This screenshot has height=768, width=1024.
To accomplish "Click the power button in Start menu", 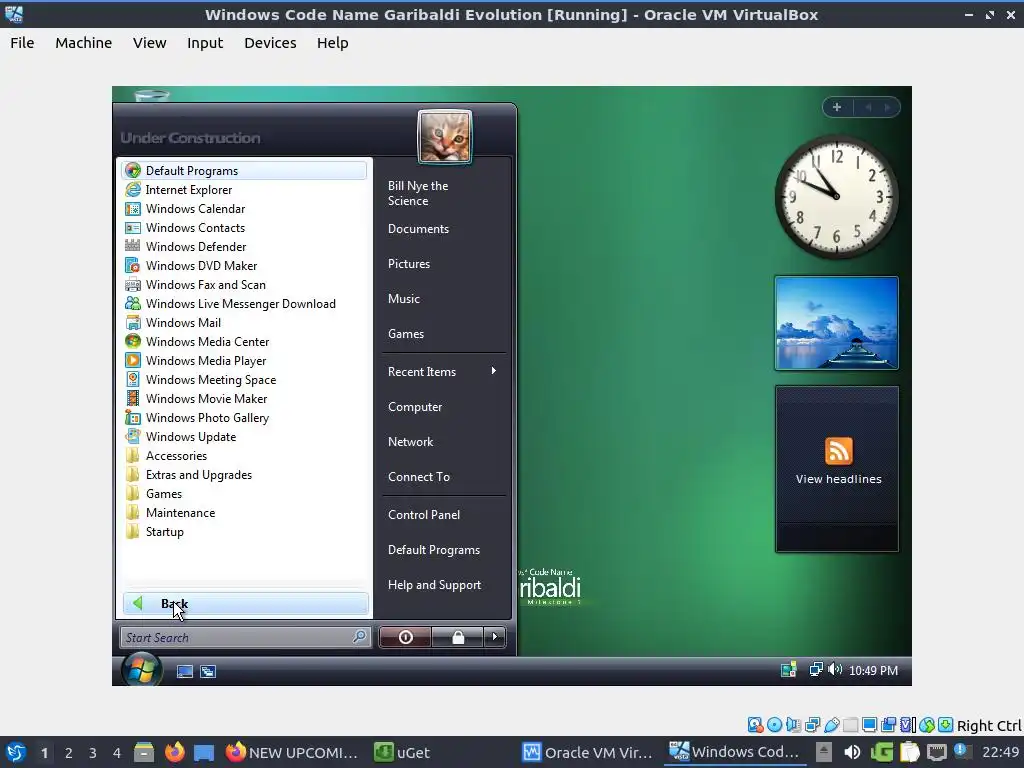I will 406,637.
